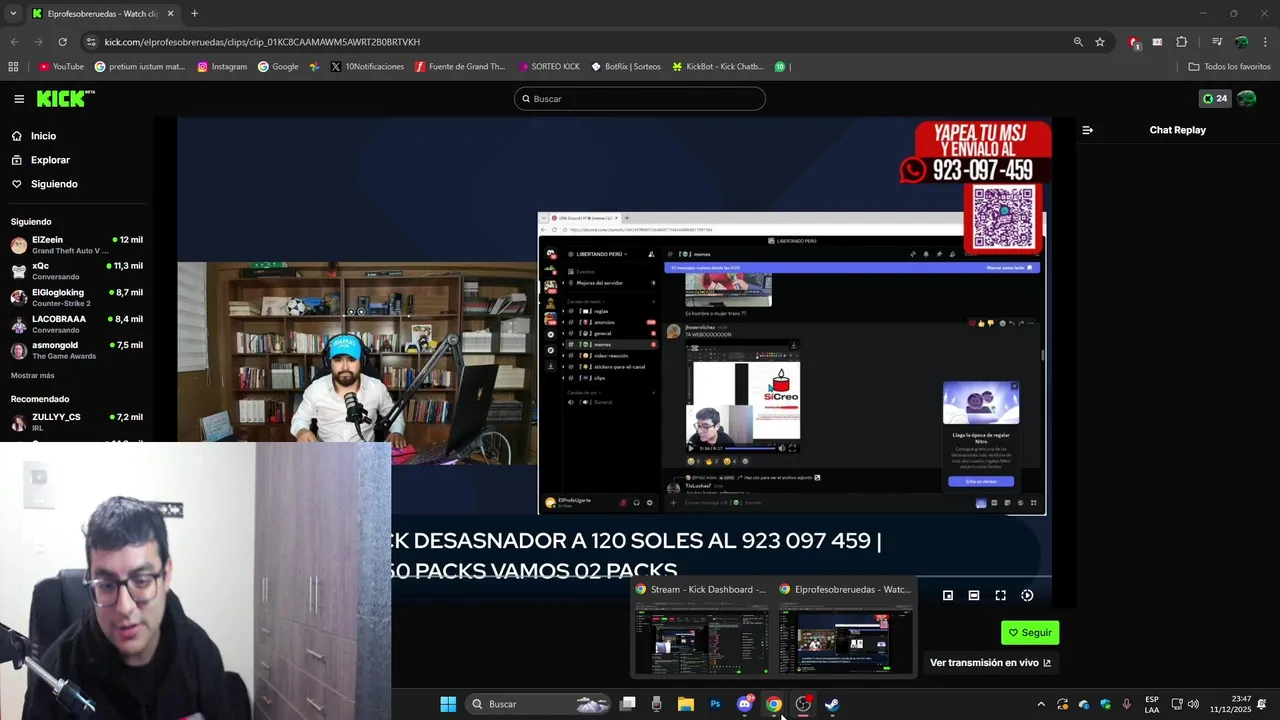
Task: Click the red extension with badge 1
Action: click(1134, 42)
